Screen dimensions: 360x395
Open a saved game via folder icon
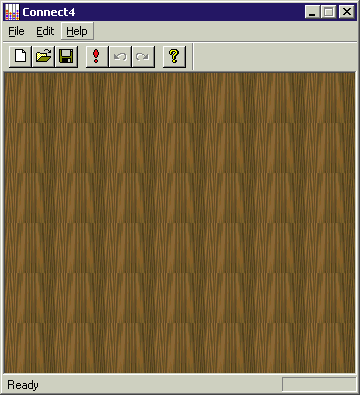[x=43, y=57]
